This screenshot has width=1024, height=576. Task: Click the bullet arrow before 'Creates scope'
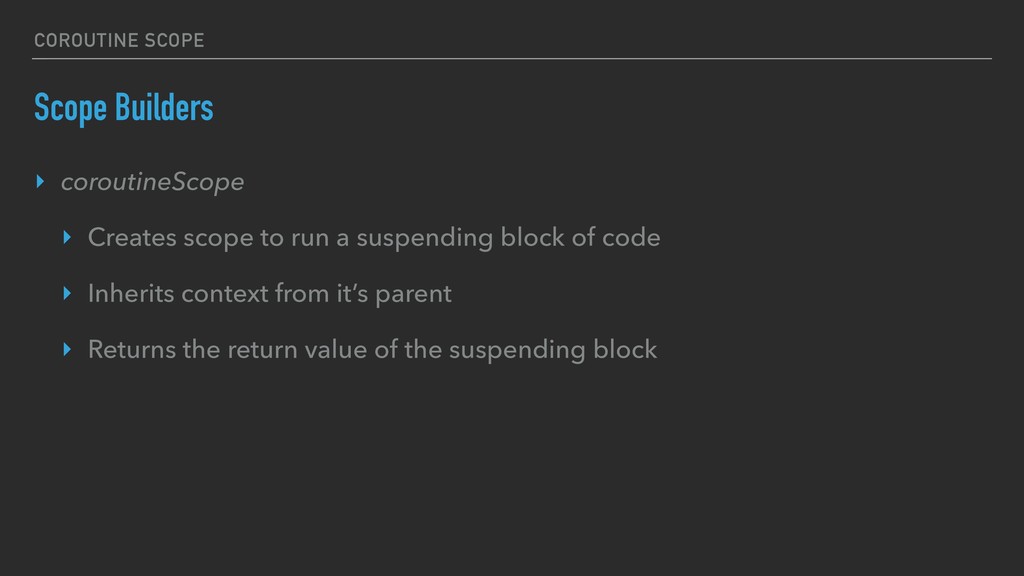click(67, 238)
